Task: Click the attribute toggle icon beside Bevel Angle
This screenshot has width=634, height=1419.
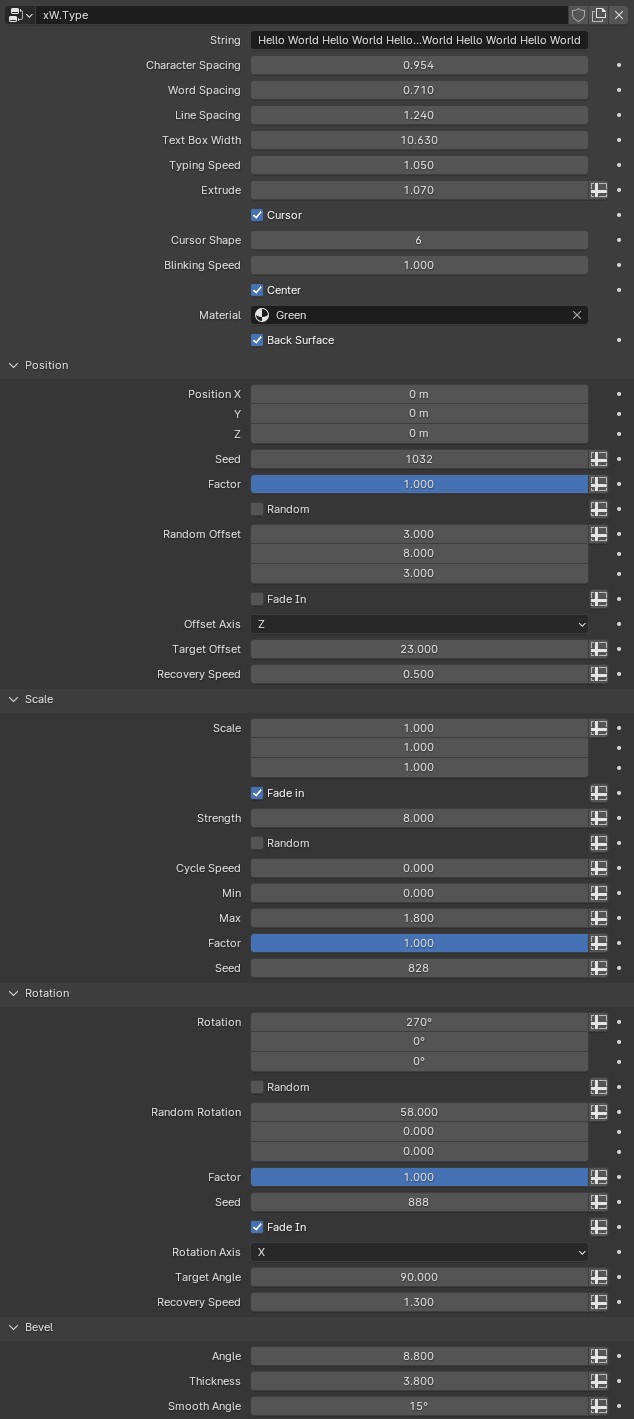Action: (599, 1356)
